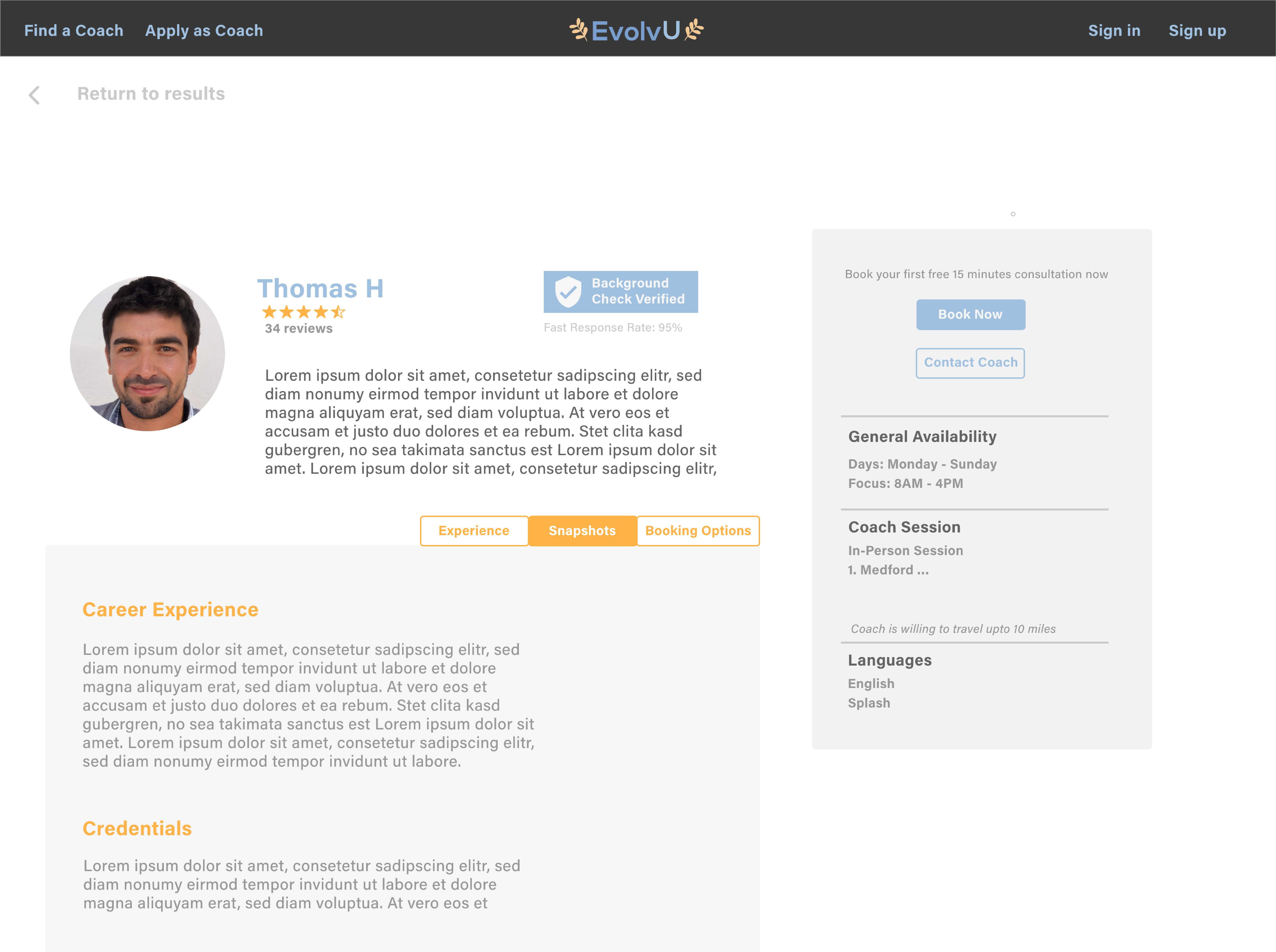The image size is (1276, 952).
Task: Expand the truncated Medford location entry
Action: [x=888, y=570]
